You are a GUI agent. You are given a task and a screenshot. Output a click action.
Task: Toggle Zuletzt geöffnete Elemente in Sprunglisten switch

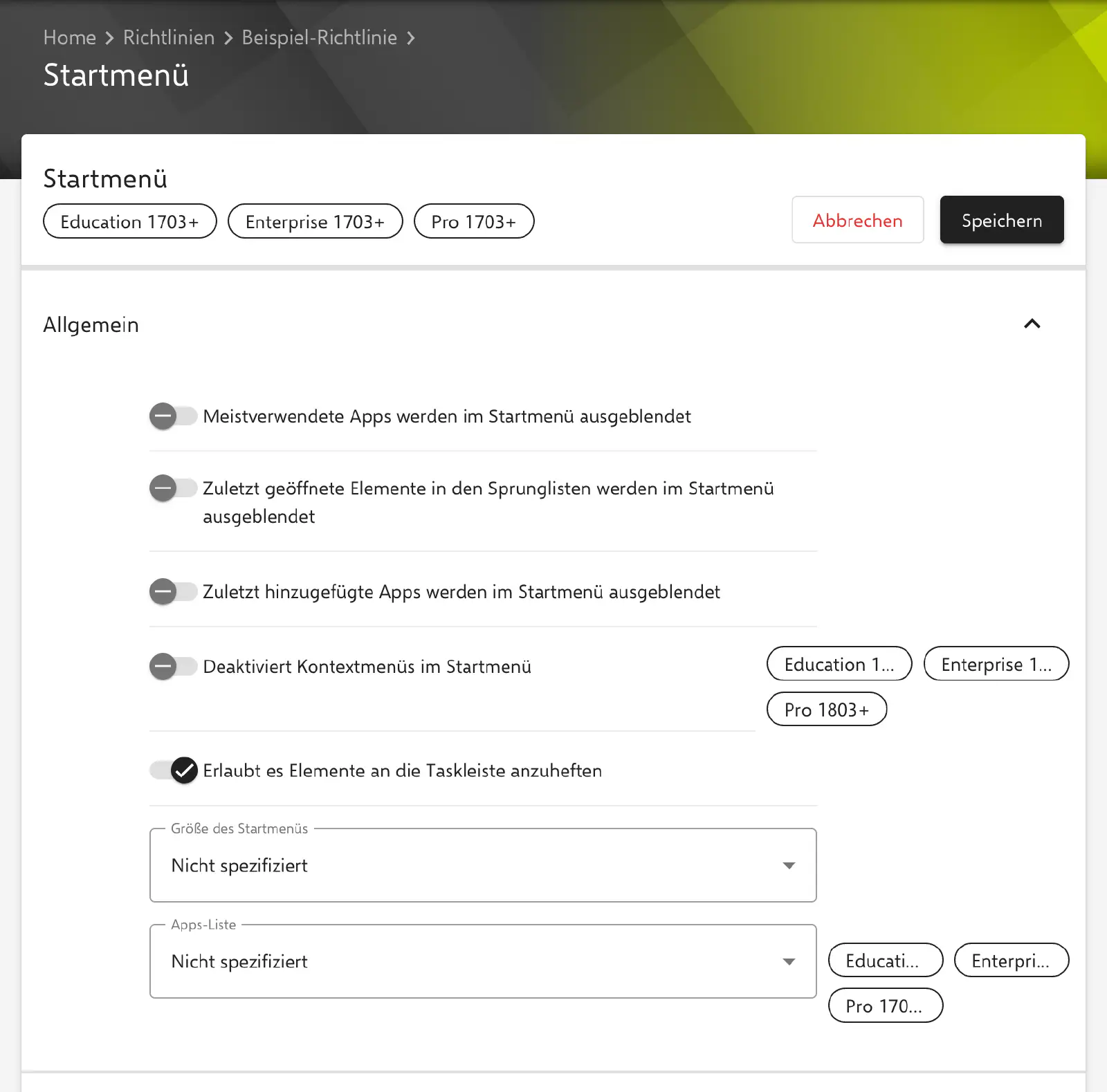[173, 488]
